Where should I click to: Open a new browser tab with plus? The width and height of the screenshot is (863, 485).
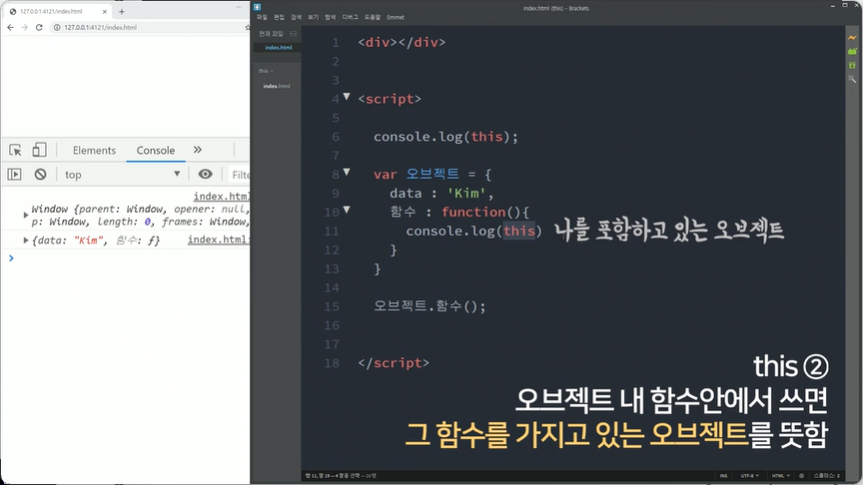click(122, 11)
